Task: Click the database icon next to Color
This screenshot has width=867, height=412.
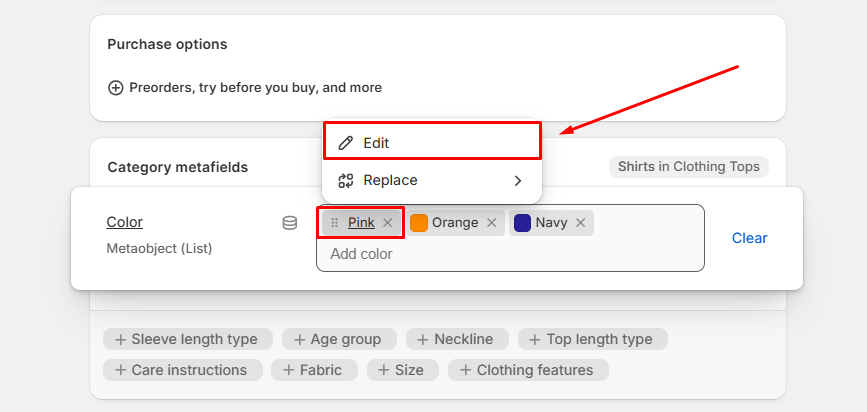Action: click(289, 223)
